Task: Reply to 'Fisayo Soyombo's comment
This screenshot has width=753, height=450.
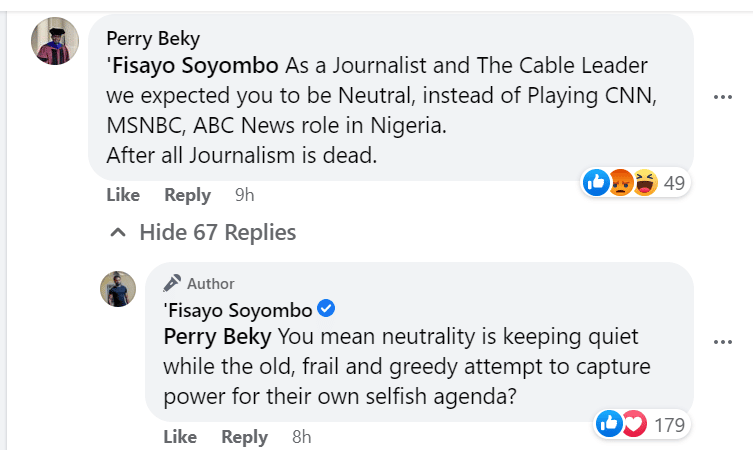Action: (x=244, y=437)
